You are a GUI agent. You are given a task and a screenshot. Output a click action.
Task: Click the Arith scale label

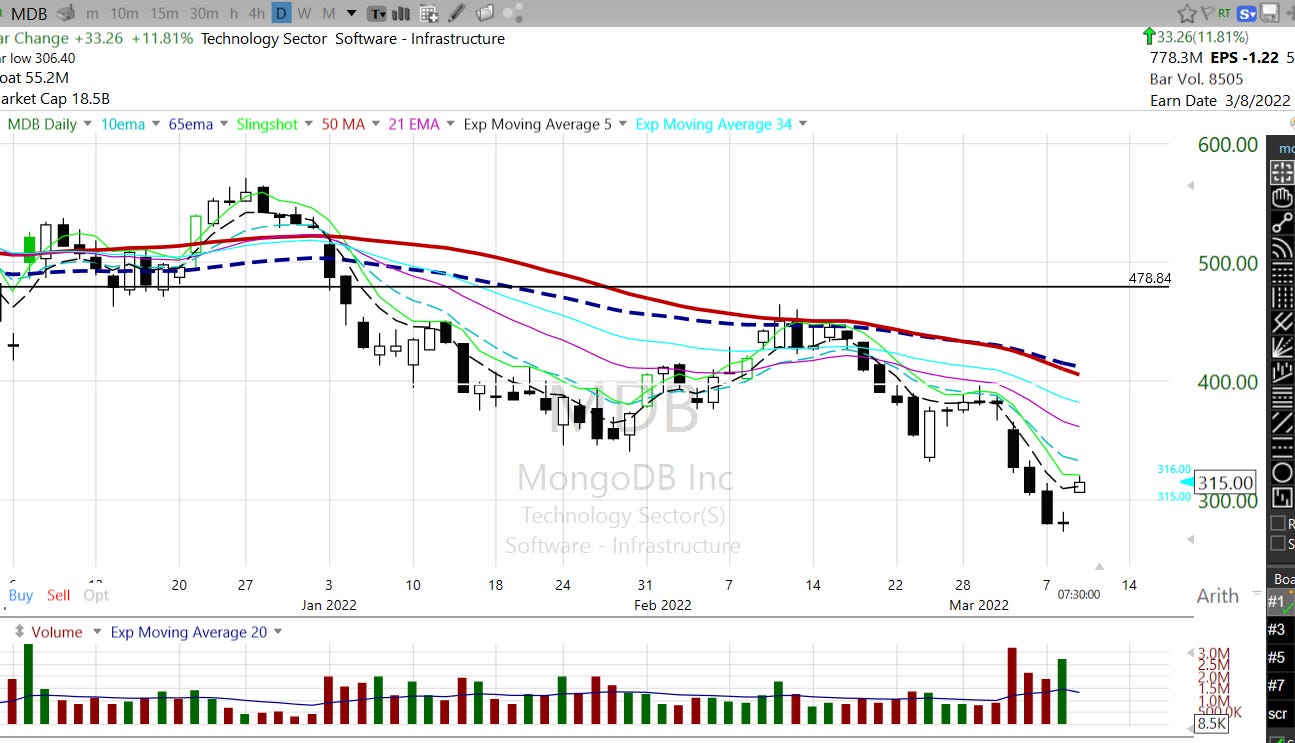click(x=1217, y=596)
